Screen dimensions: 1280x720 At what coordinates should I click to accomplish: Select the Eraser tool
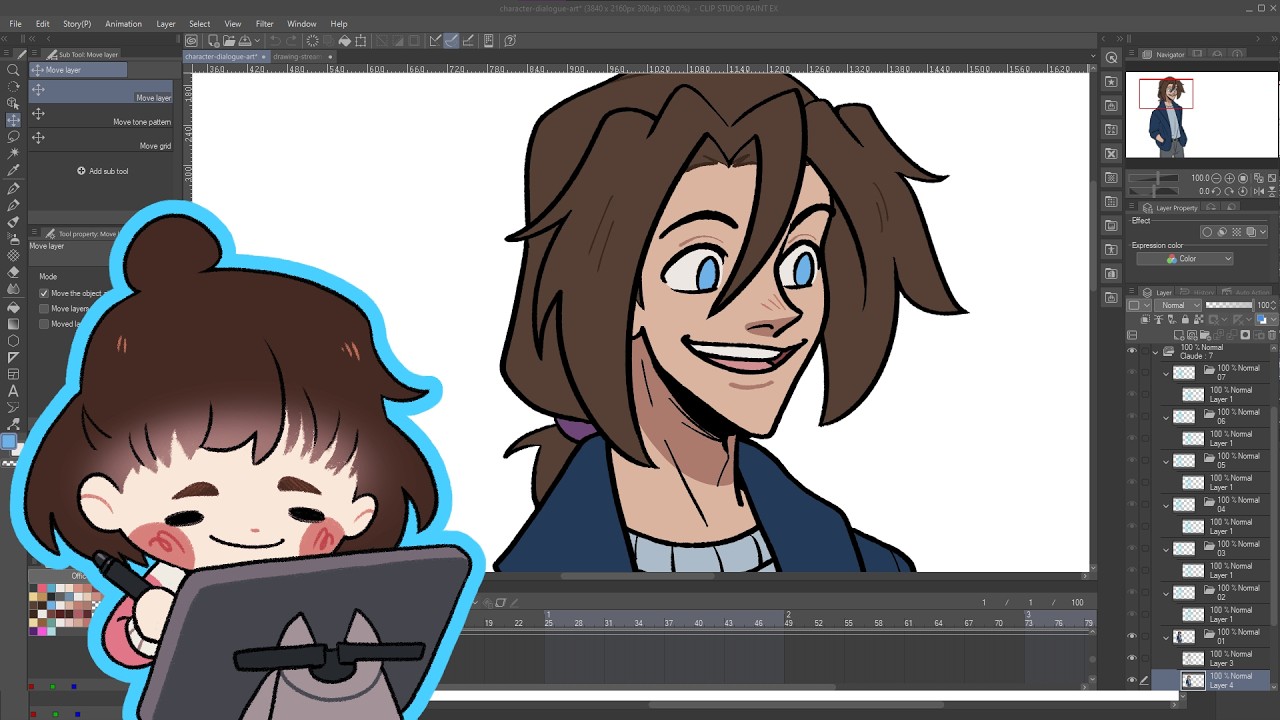coord(13,272)
